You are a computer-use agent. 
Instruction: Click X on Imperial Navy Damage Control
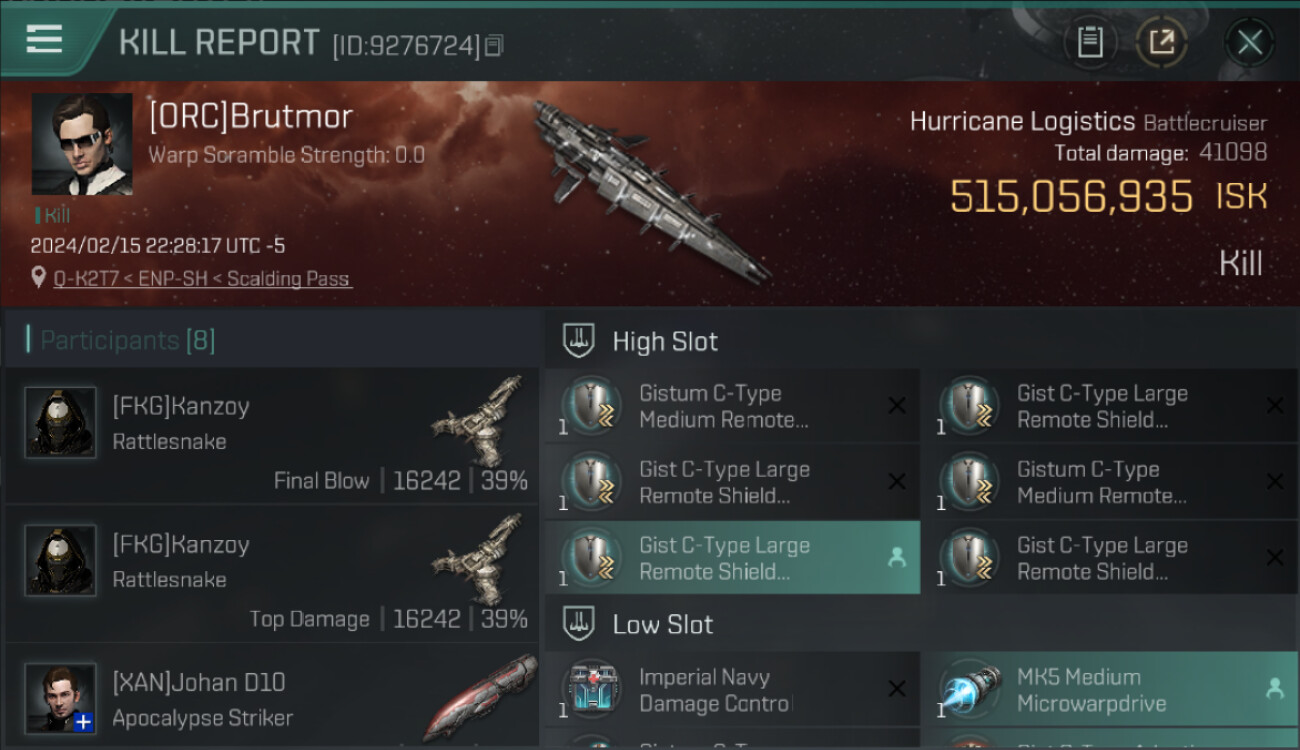[897, 689]
